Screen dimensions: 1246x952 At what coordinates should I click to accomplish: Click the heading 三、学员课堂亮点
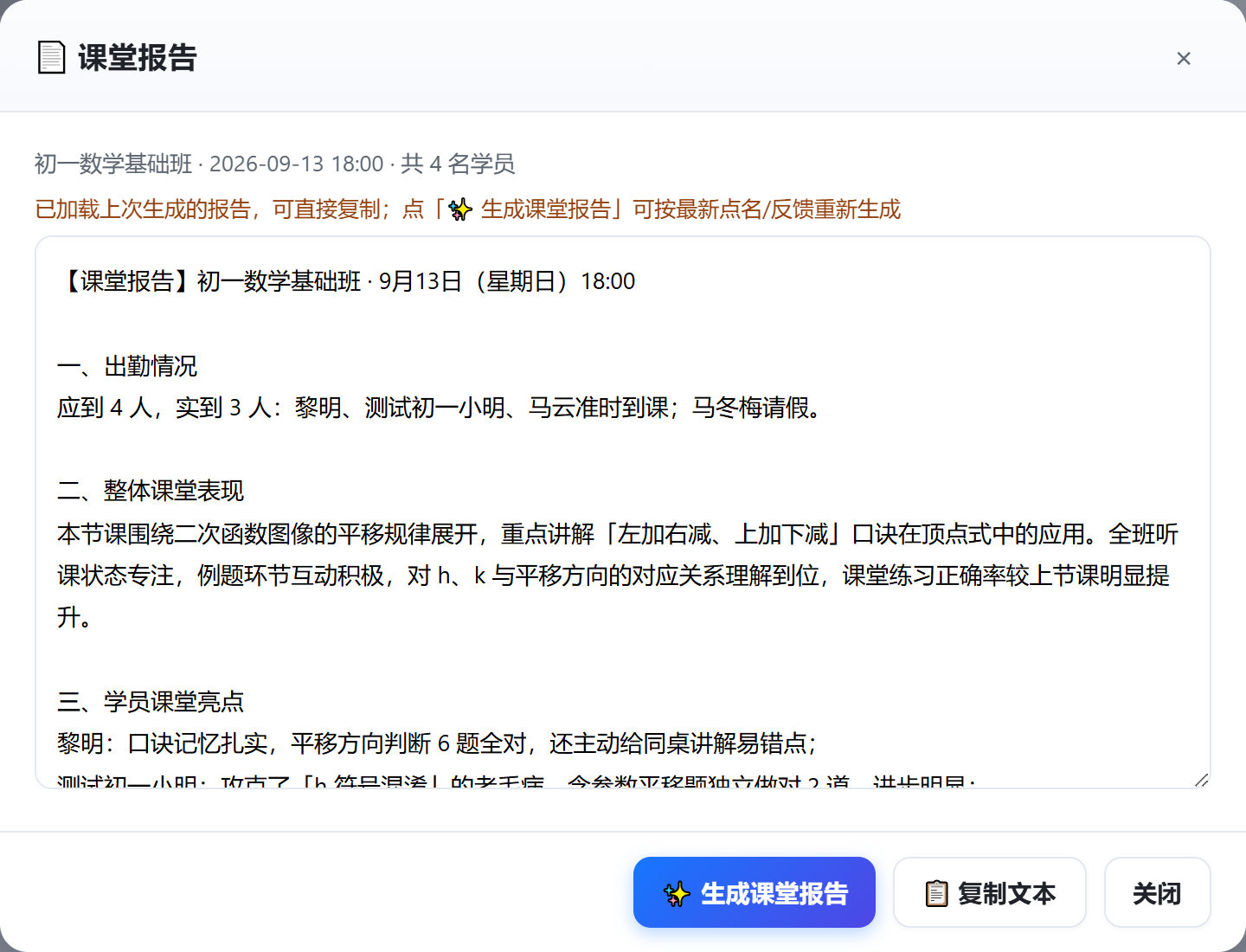coord(151,702)
